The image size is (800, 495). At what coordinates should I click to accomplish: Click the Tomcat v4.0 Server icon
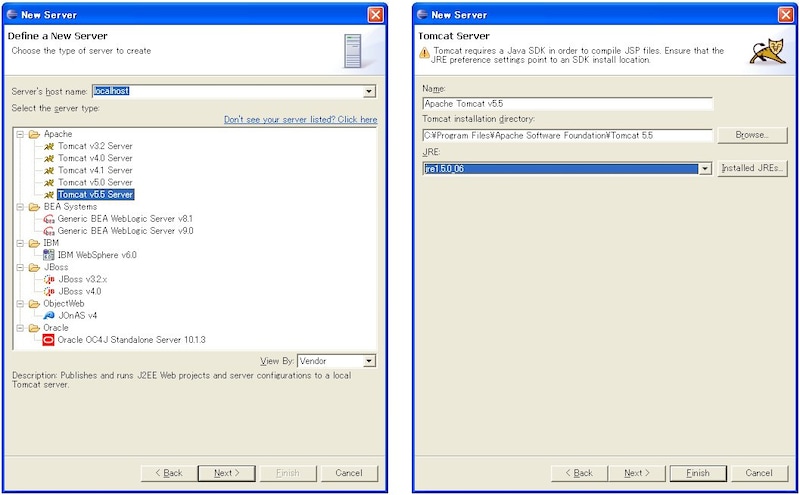click(49, 159)
